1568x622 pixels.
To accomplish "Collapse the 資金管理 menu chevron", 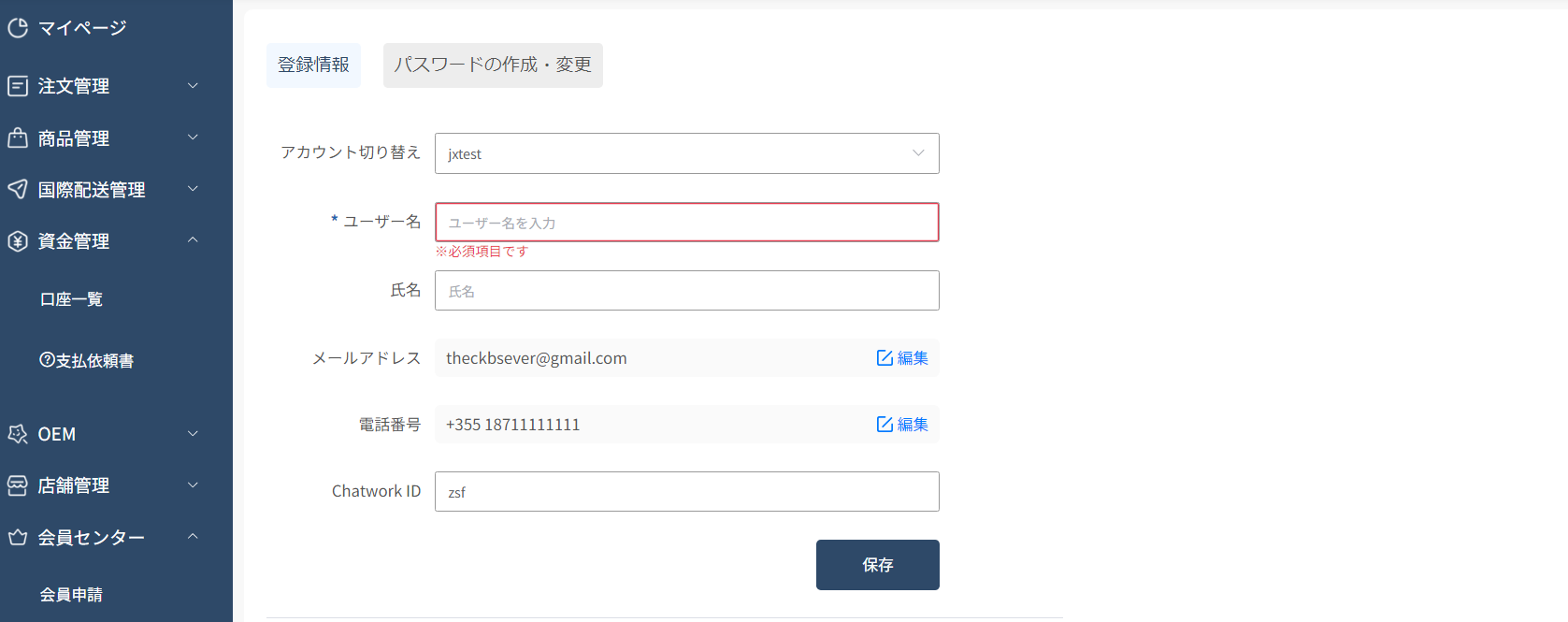I will point(193,240).
